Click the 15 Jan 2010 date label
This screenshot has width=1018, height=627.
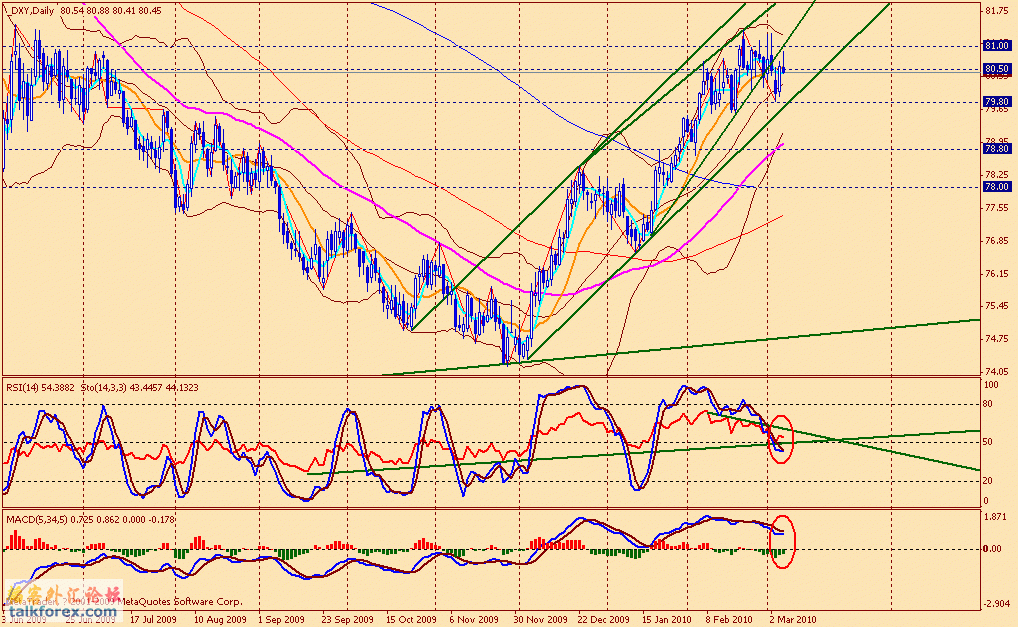click(665, 620)
